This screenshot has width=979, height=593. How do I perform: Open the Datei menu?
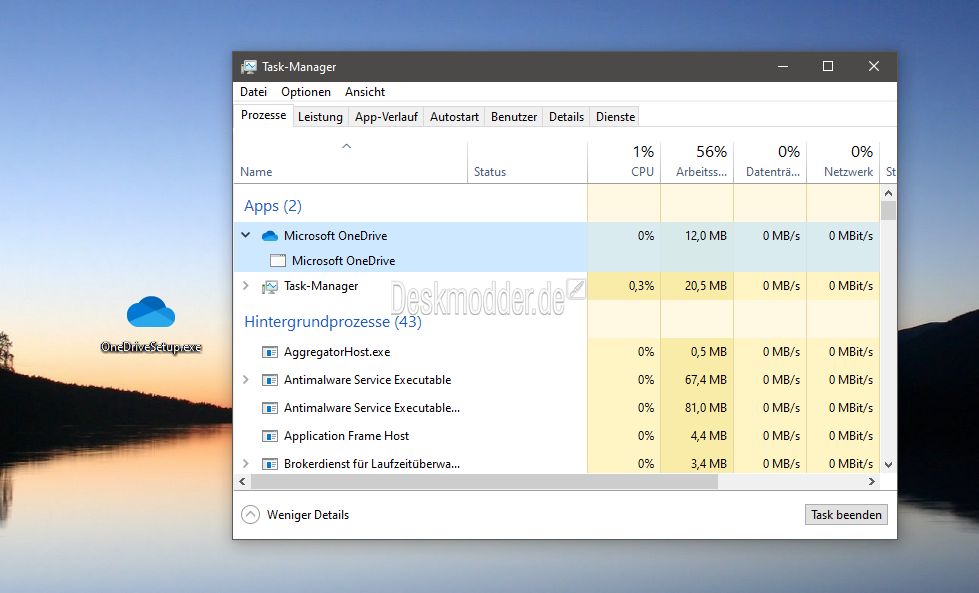253,92
